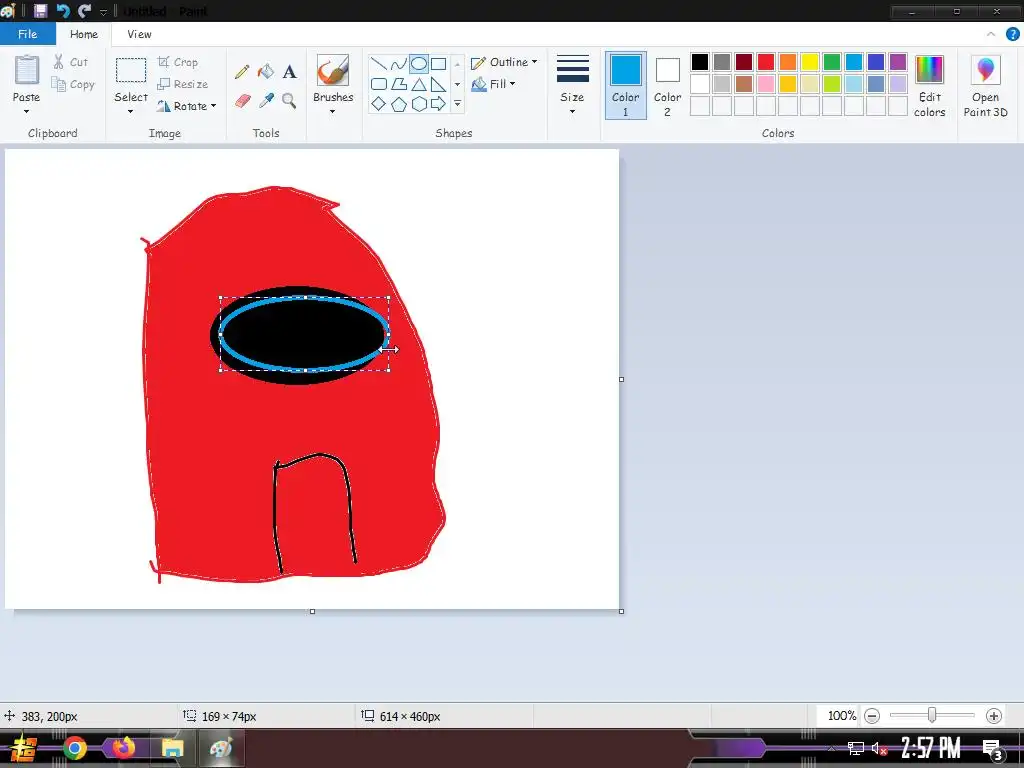Open Firefox from the taskbar
Image resolution: width=1024 pixels, height=768 pixels.
[x=123, y=748]
